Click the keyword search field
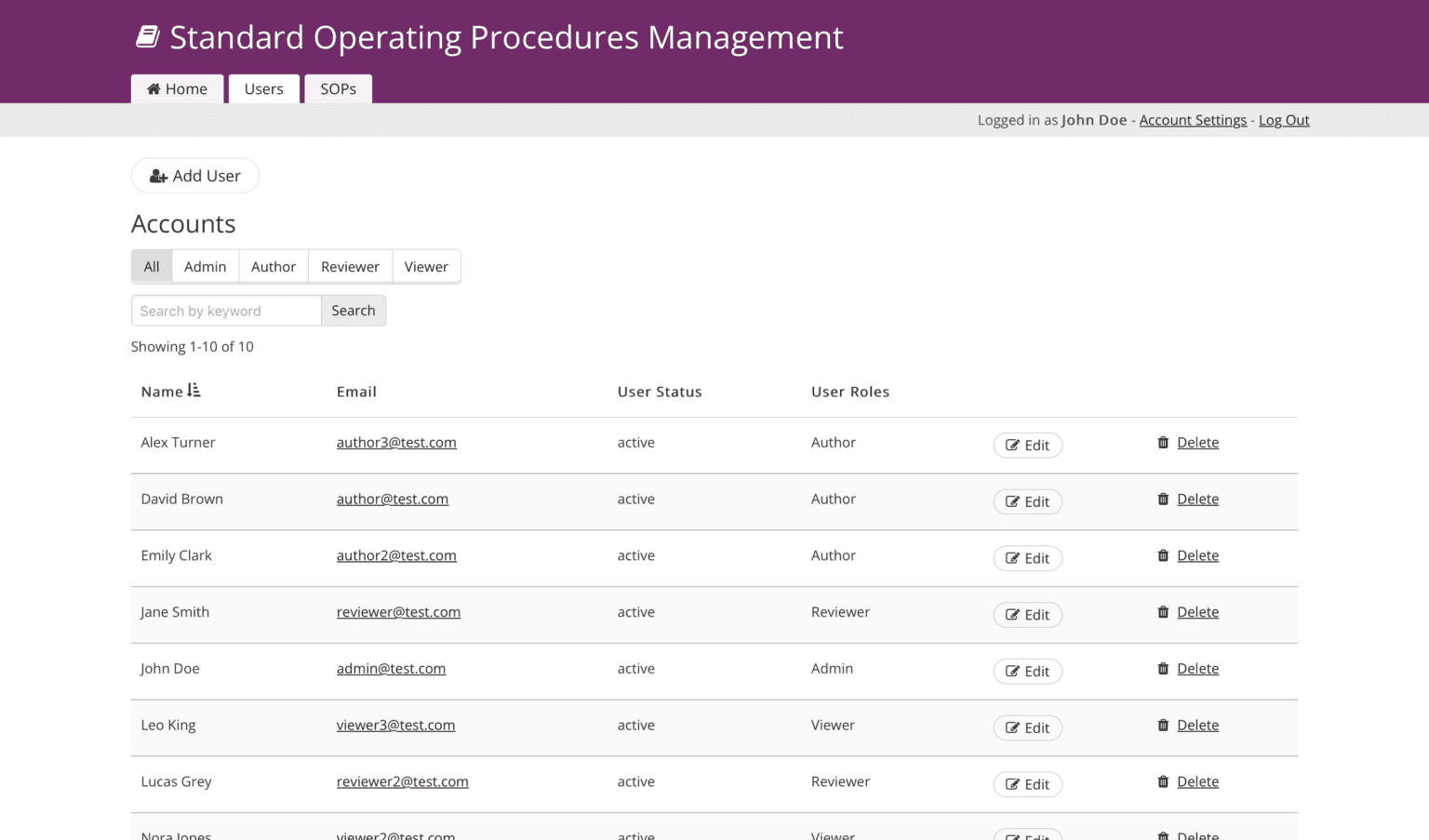Screen dimensions: 1429x840 [x=225, y=310]
